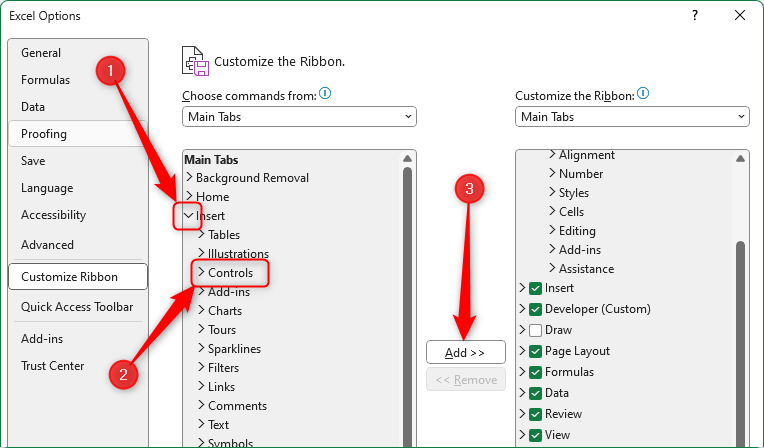The height and width of the screenshot is (448, 764).
Task: Go to the Advanced options category
Action: 78,245
